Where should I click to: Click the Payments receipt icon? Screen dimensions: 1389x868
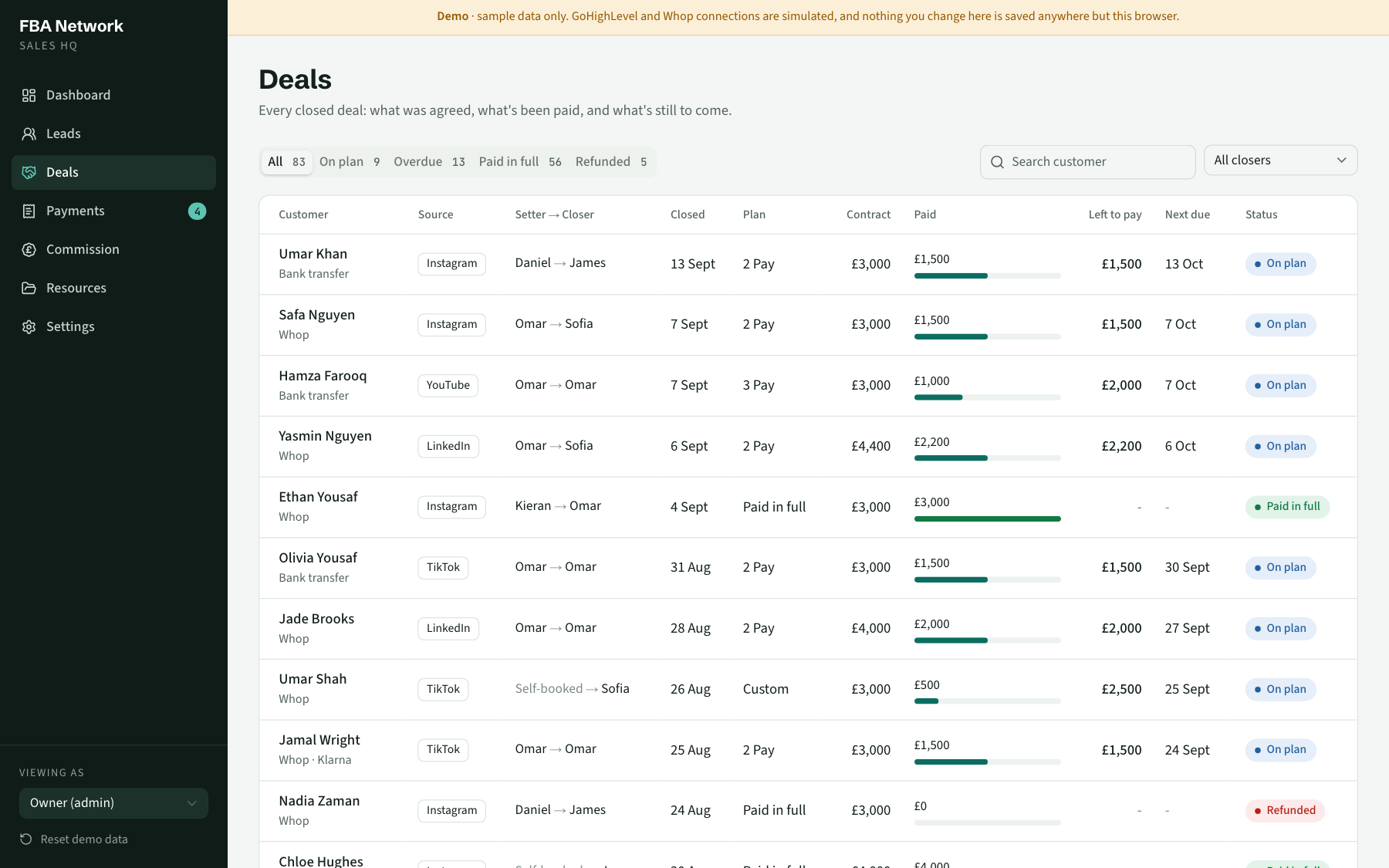pyautogui.click(x=29, y=211)
